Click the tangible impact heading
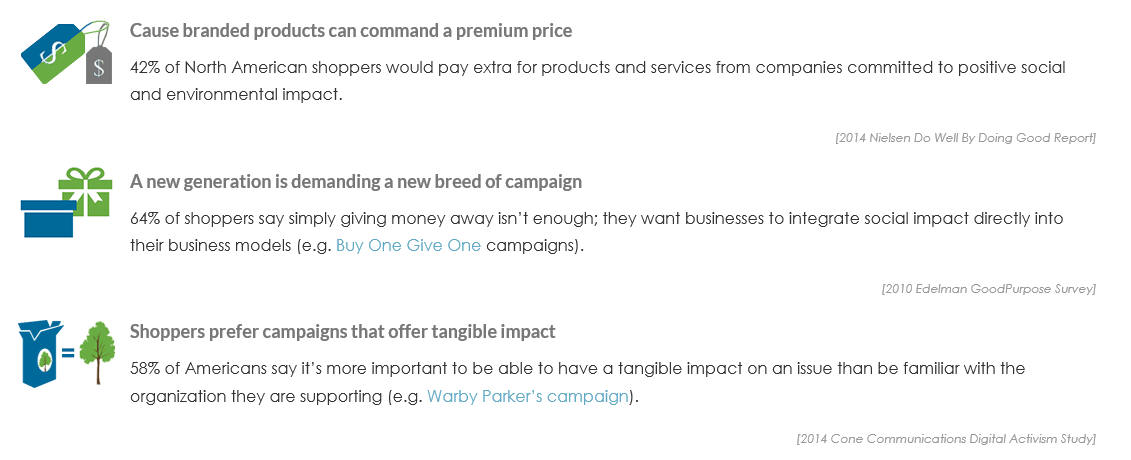Image resolution: width=1131 pixels, height=460 pixels. (343, 332)
